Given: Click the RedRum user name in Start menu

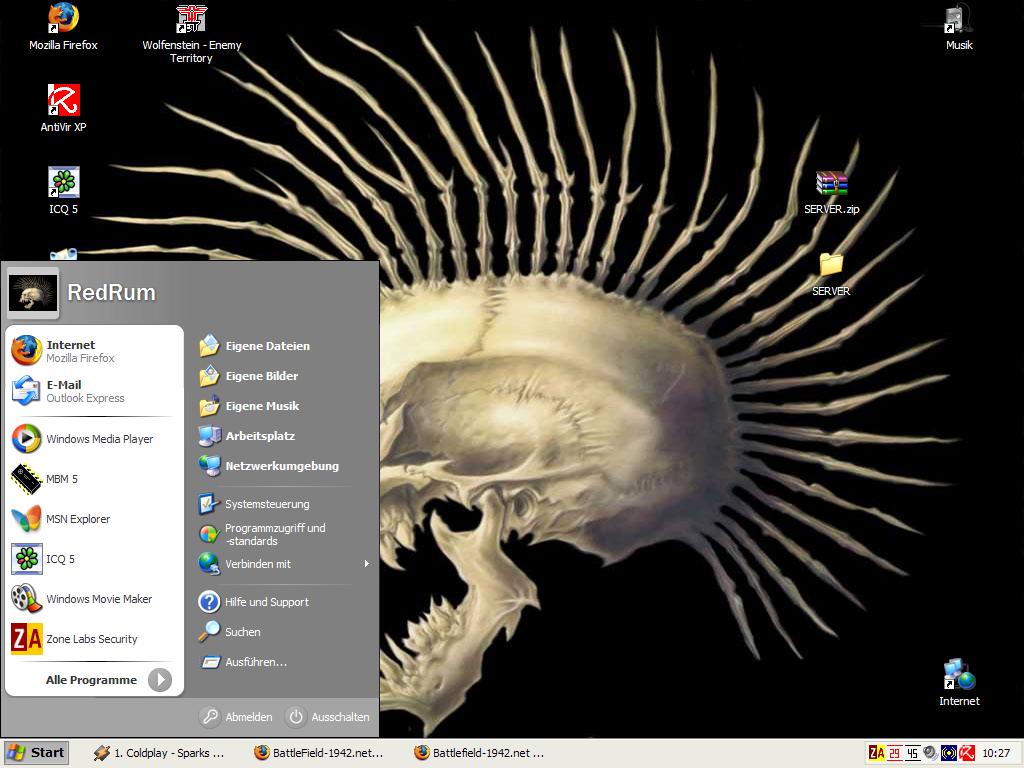Looking at the screenshot, I should tap(112, 293).
